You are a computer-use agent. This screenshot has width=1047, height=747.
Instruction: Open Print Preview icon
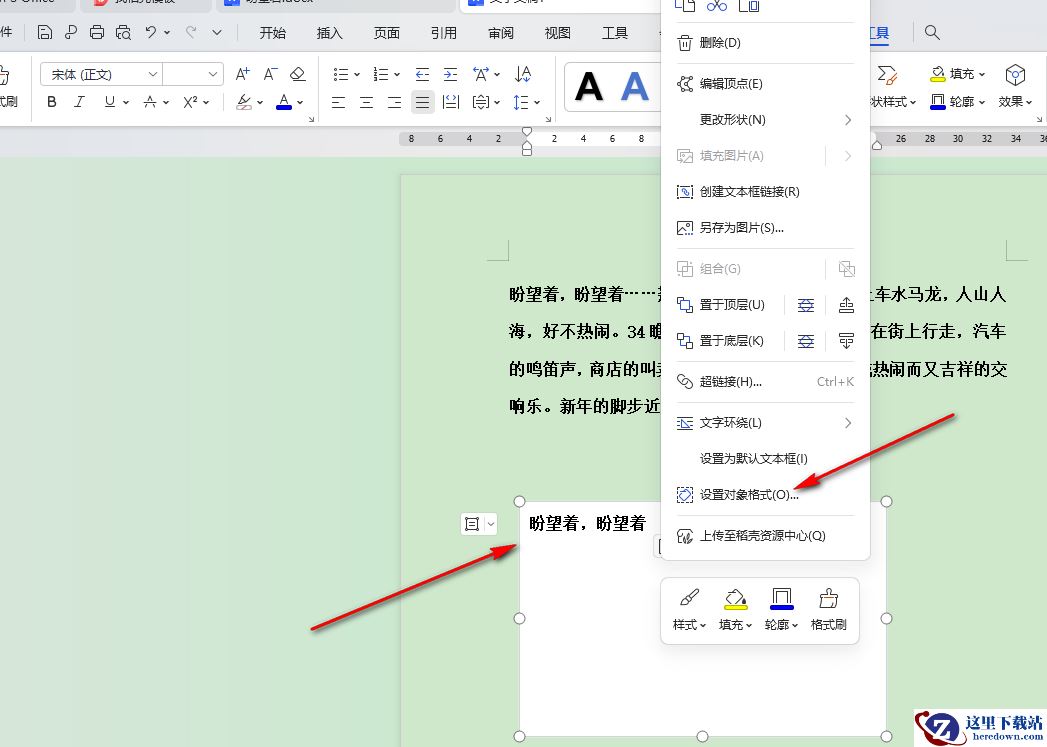(124, 32)
